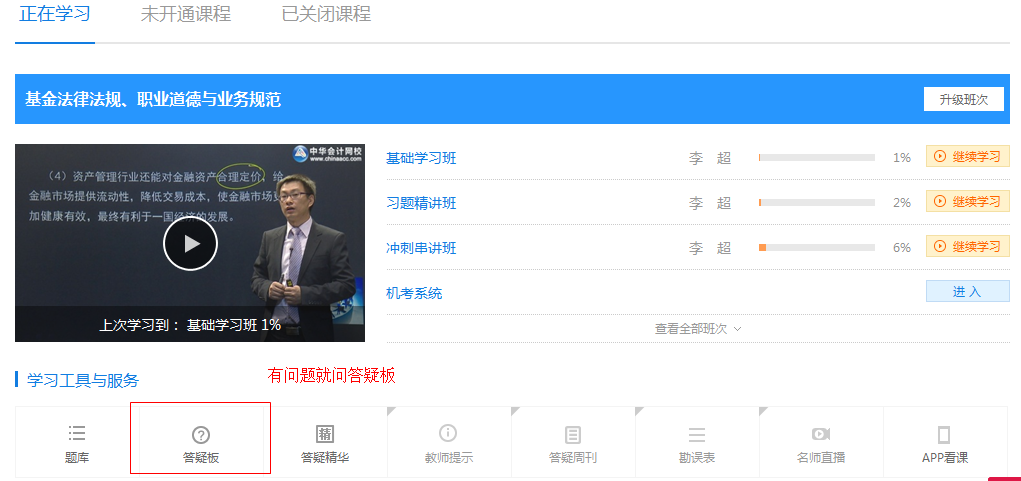The image size is (1021, 481).
Task: Open the 基础学习班 course link
Action: click(x=421, y=158)
